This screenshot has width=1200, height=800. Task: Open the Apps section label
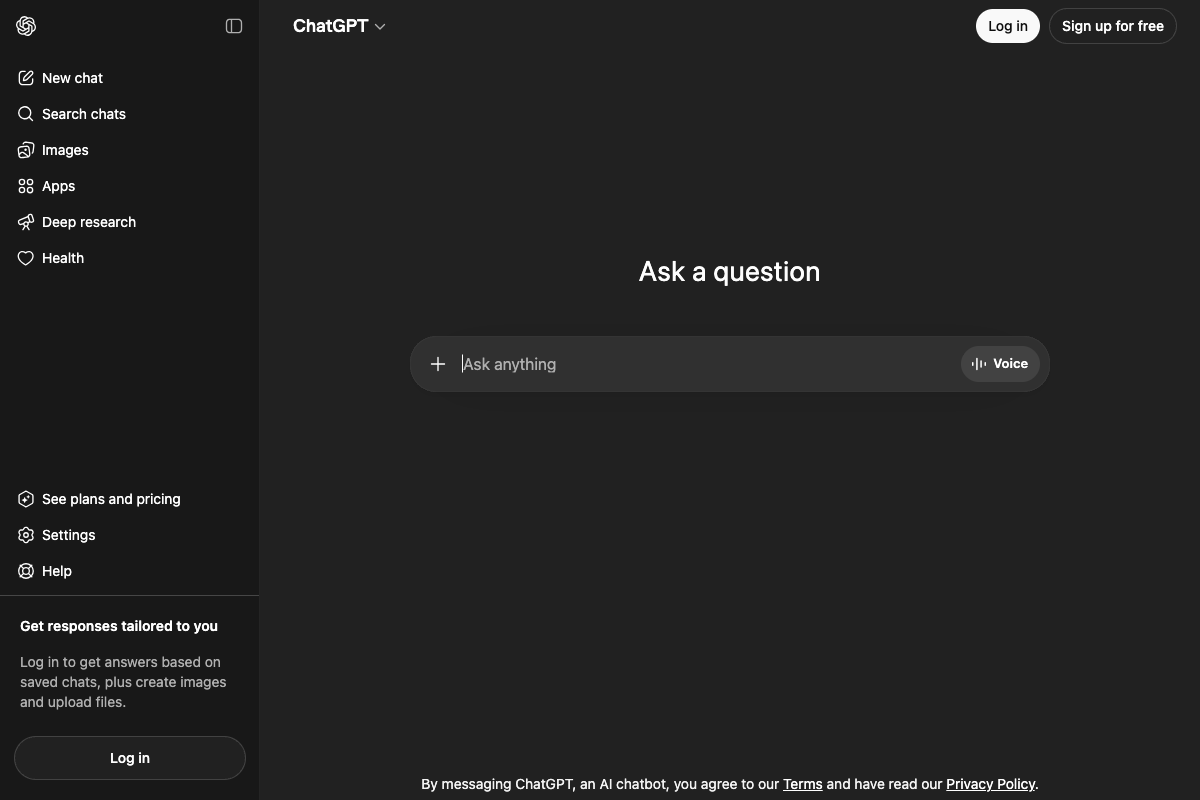59,186
